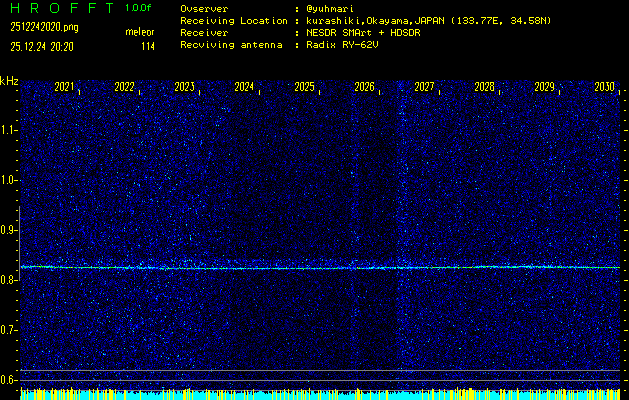Select the 2024 time marker
This screenshot has height=400, width=629.
tap(244, 88)
